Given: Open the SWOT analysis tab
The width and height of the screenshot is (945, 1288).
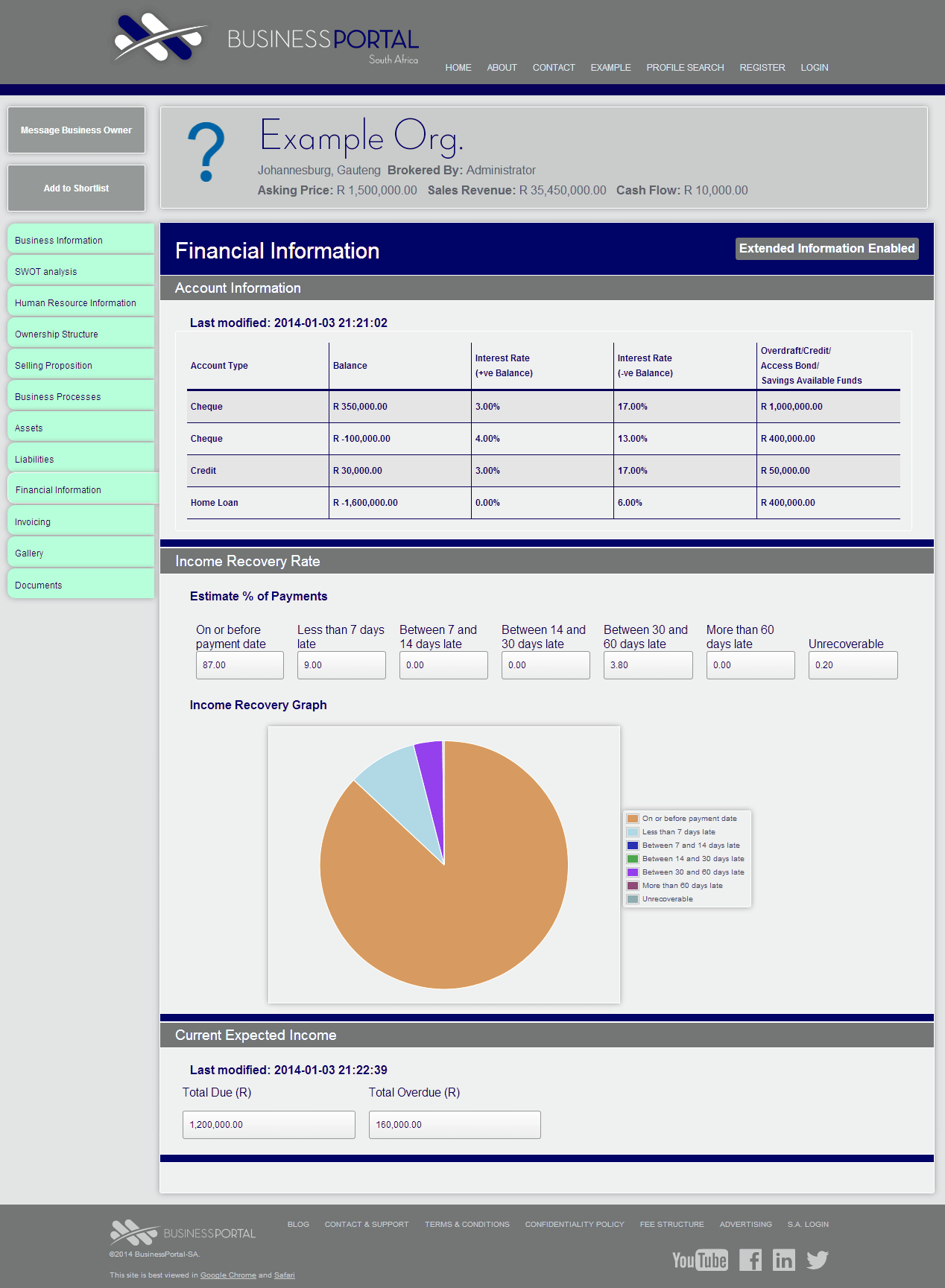Looking at the screenshot, I should tap(80, 271).
